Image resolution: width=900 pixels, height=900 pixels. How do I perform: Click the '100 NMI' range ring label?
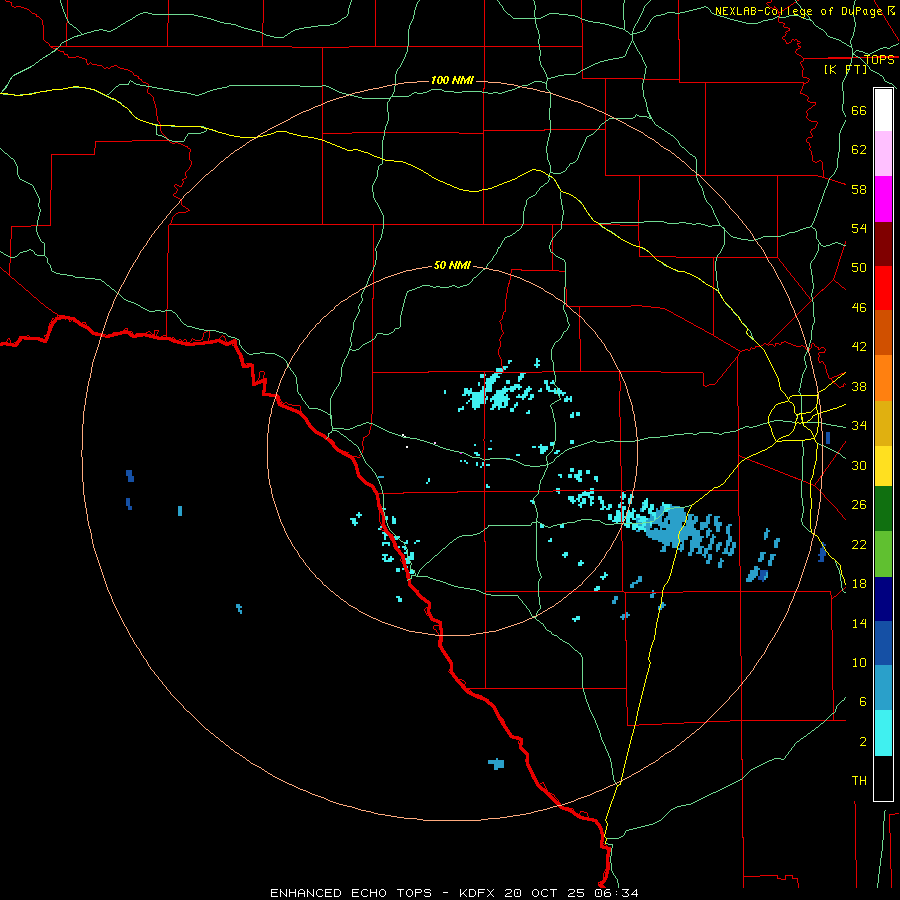pyautogui.click(x=452, y=80)
